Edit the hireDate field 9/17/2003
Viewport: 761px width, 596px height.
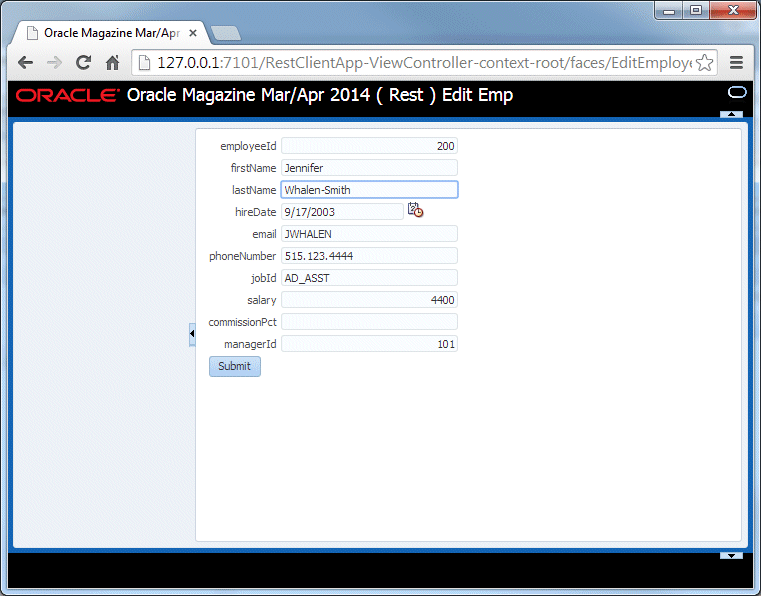point(342,212)
